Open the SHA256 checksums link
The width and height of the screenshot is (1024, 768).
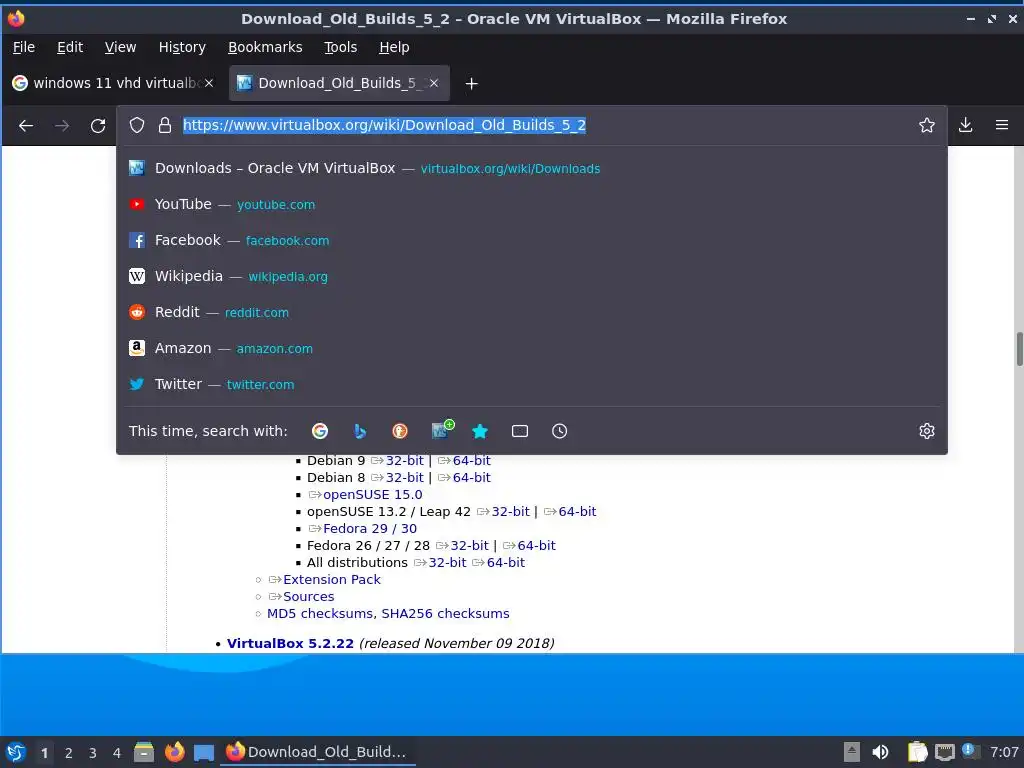coord(445,613)
